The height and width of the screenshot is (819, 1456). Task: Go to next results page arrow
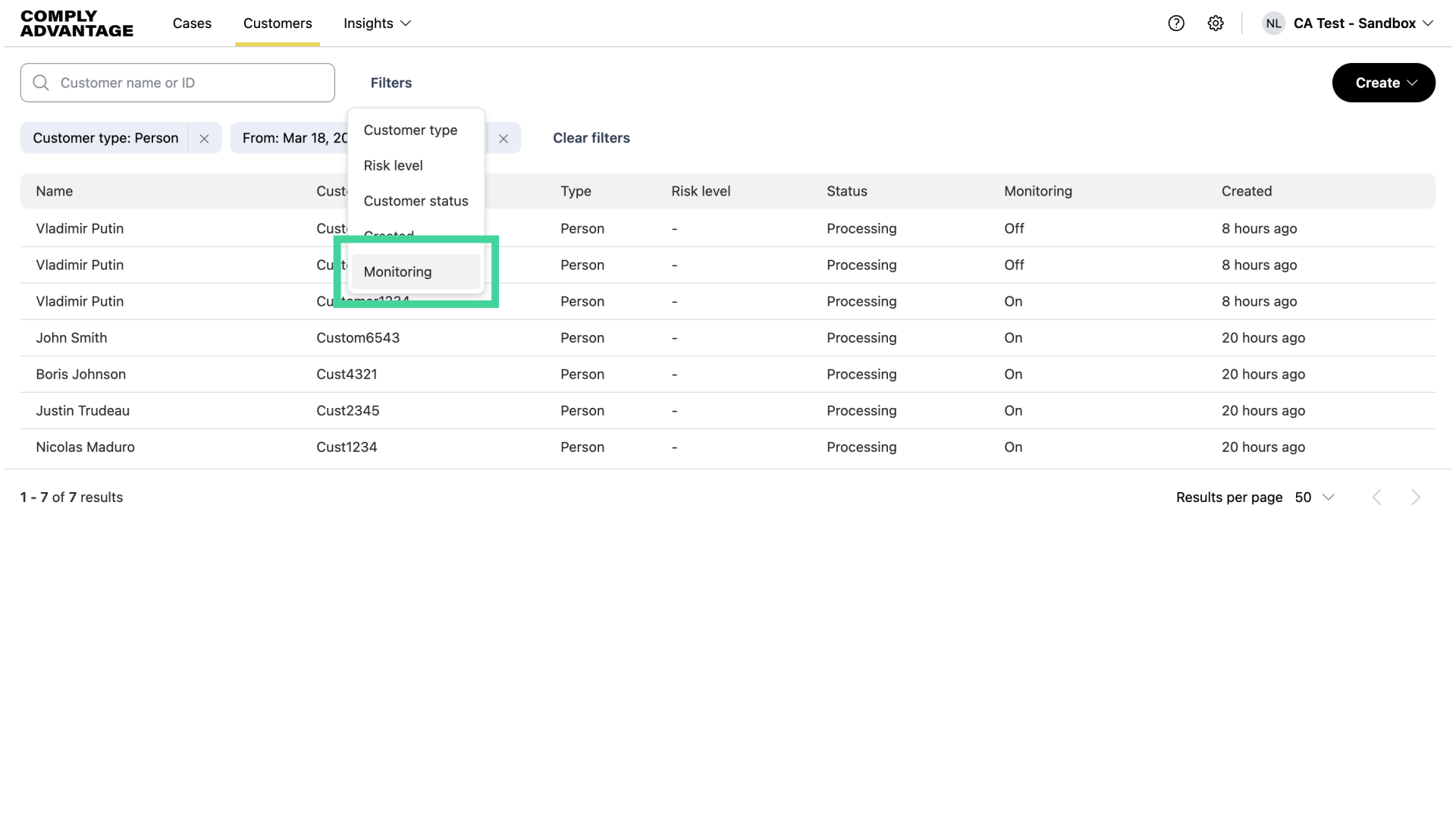[x=1415, y=497]
